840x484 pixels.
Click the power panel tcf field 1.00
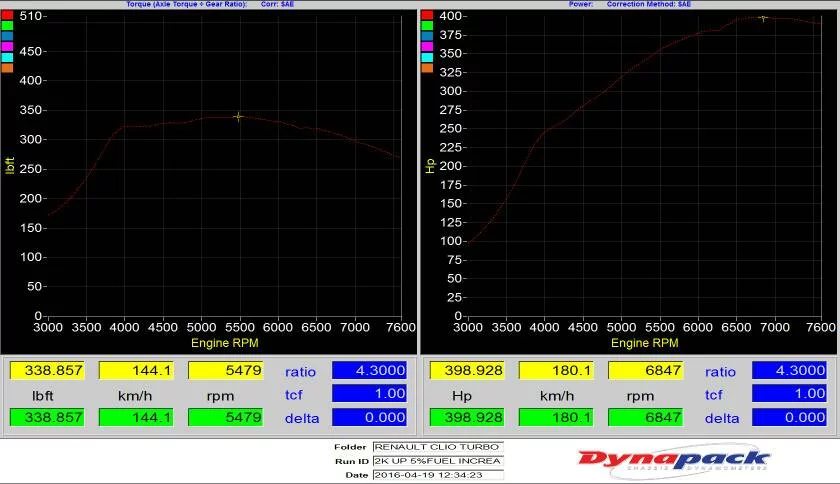789,393
